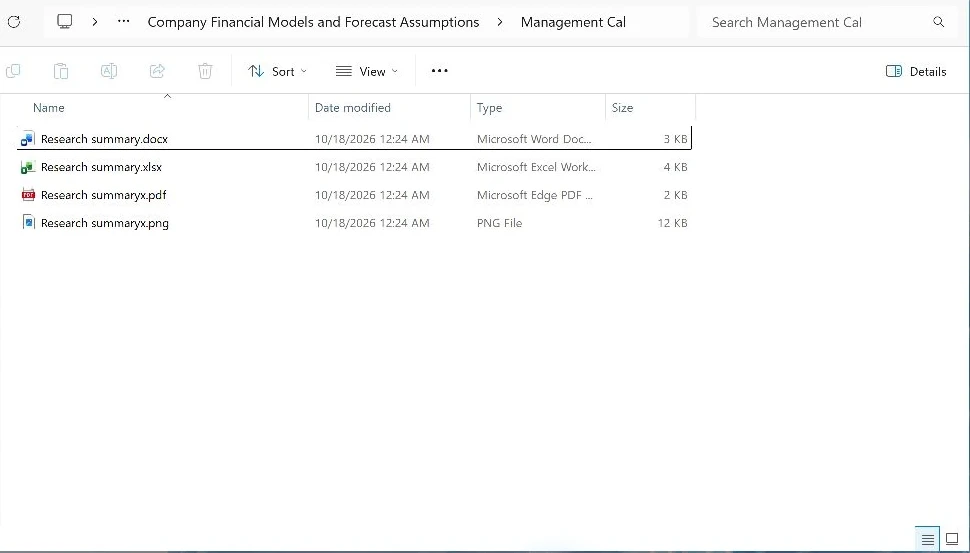Click the PDF icon of Research summaryx.pdf
970x553 pixels.
28,195
